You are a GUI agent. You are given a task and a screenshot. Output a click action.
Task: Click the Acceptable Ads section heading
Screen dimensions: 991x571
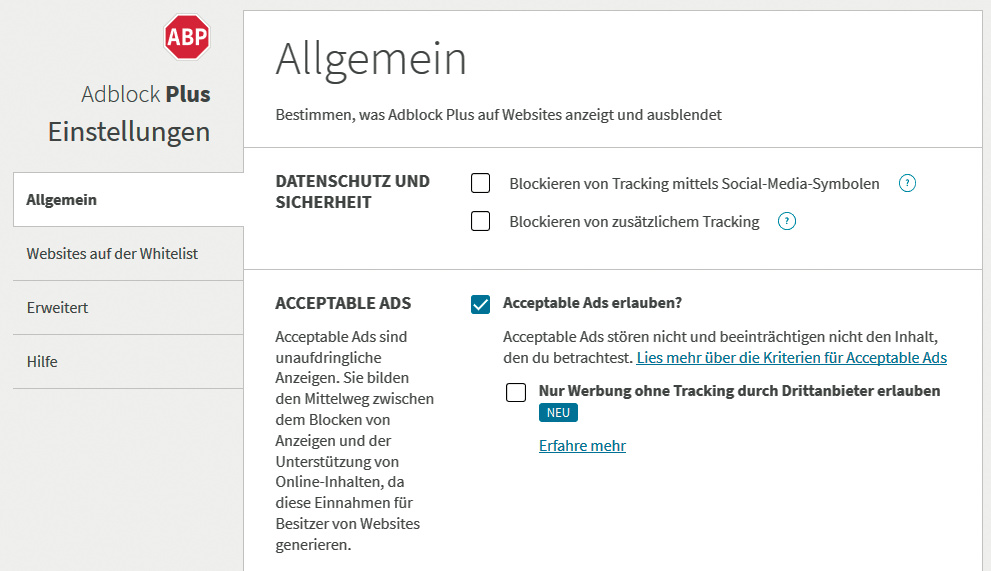pos(343,303)
